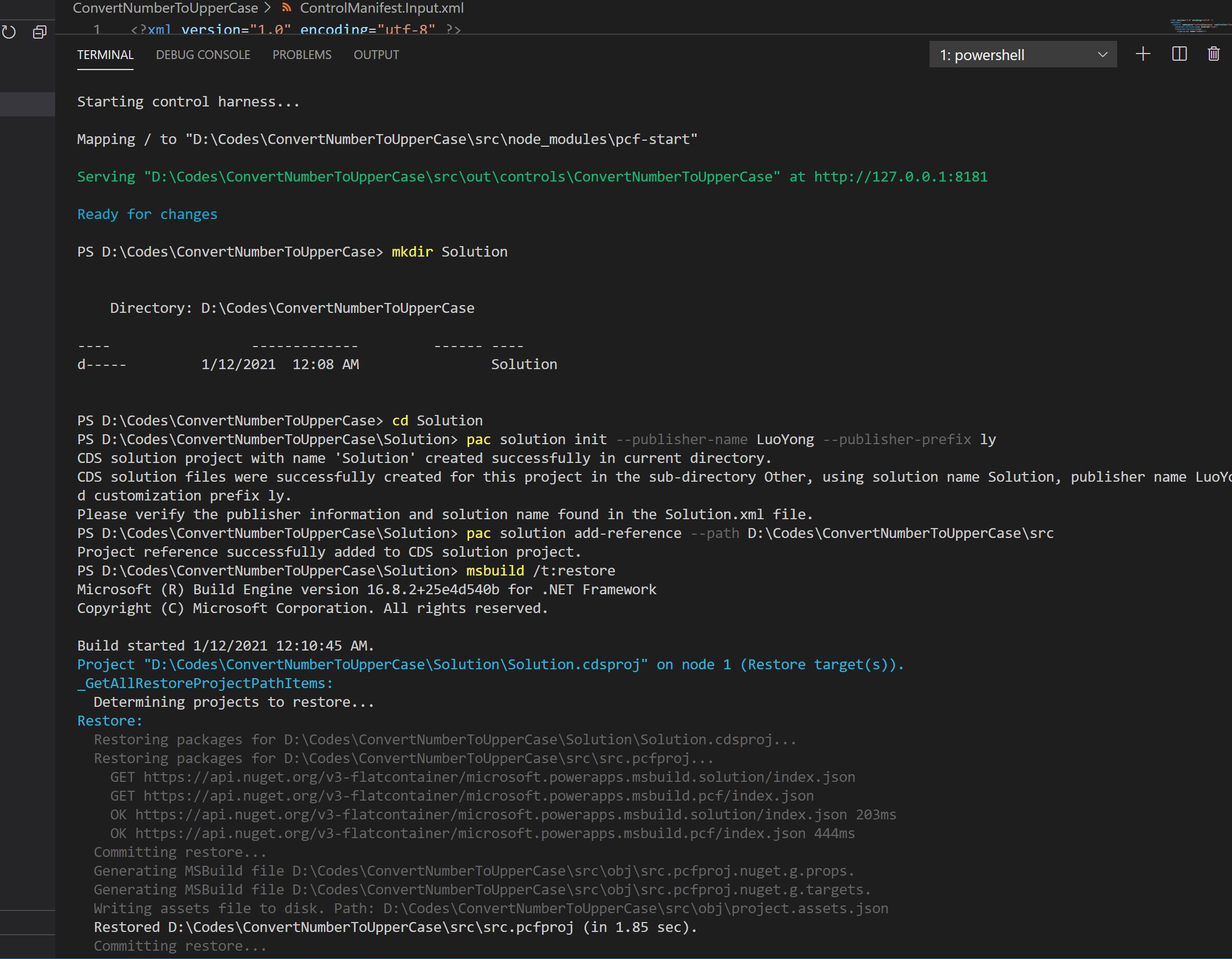Open the http://127.0.0.1:8181 link
The height and width of the screenshot is (959, 1232).
pyautogui.click(x=901, y=177)
